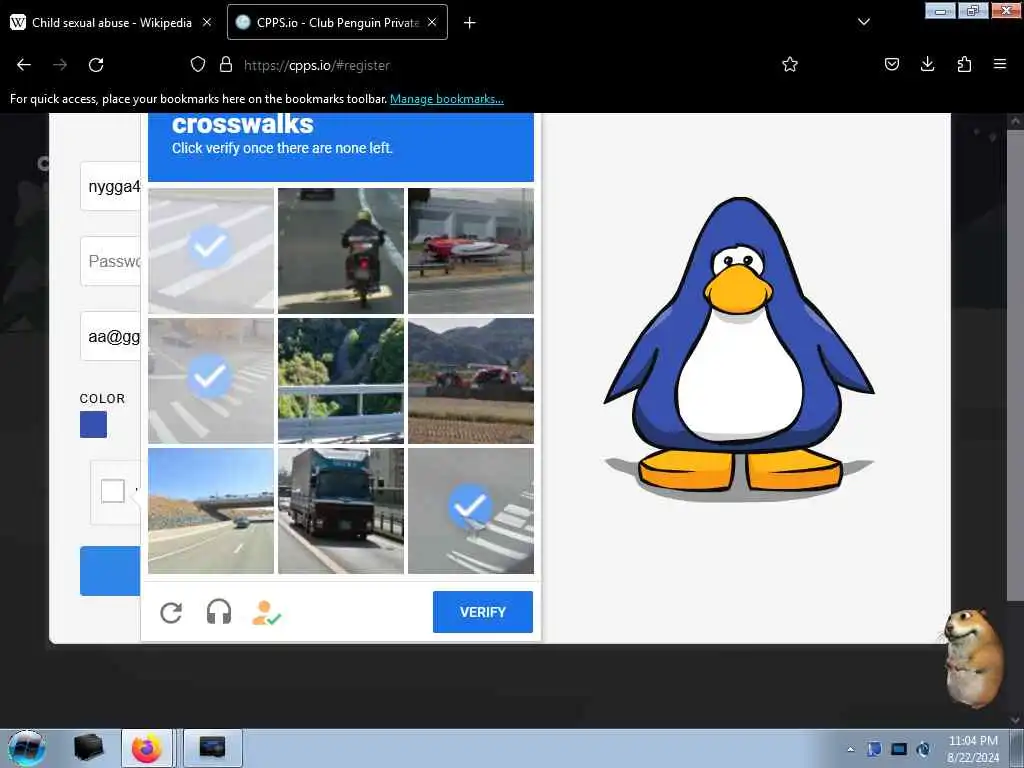Image resolution: width=1024 pixels, height=768 pixels.
Task: Bookmark this page with the star icon
Action: pyautogui.click(x=790, y=64)
